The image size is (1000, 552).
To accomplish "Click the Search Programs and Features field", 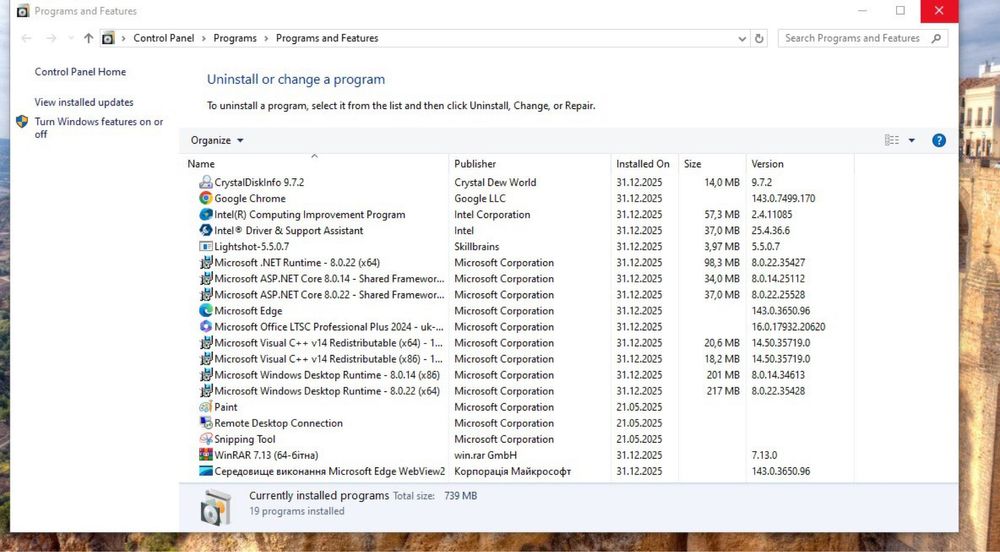I will tap(863, 38).
